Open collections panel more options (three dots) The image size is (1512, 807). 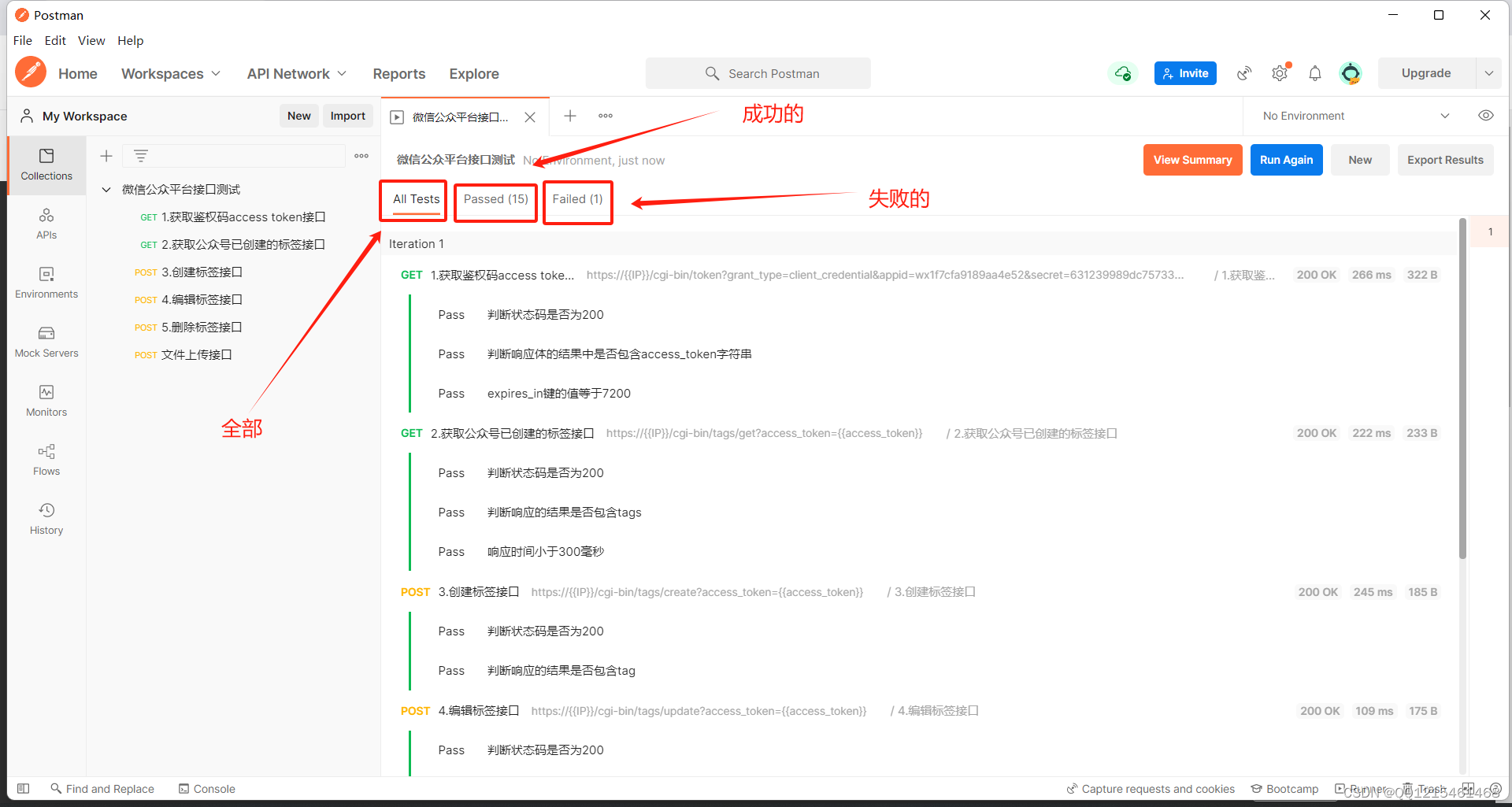pos(361,156)
